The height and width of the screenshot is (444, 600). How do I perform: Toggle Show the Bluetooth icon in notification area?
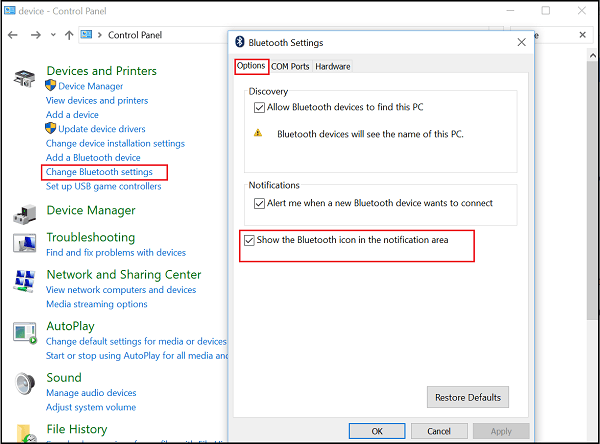click(x=249, y=240)
